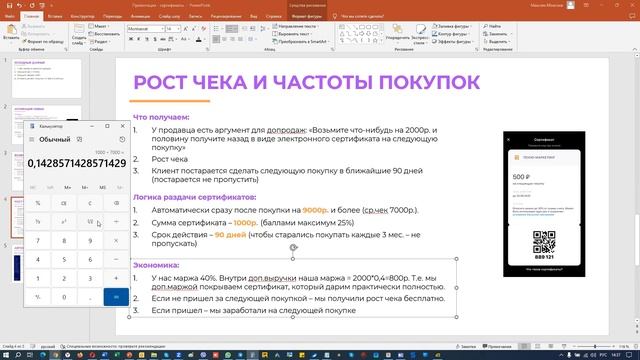The height and width of the screenshot is (360, 640).
Task: Click the QR code certificate image
Action: click(544, 204)
